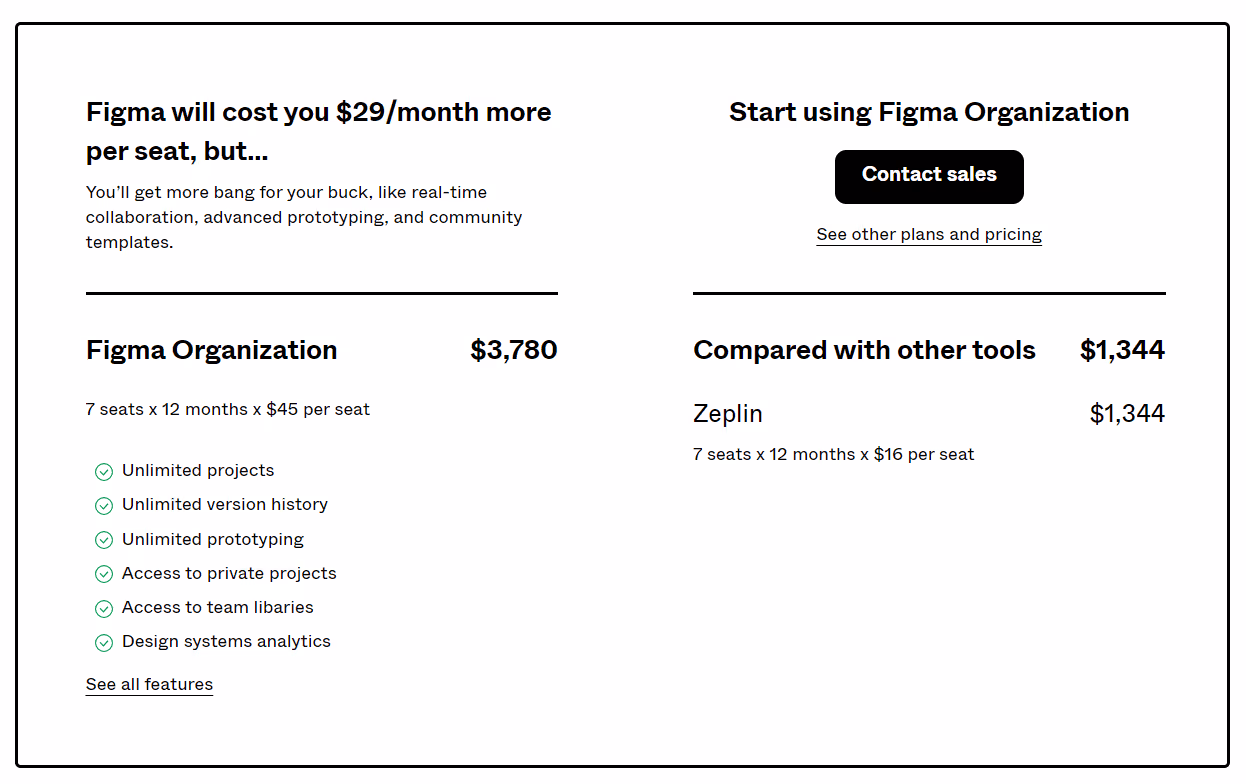The image size is (1246, 784).
Task: Click the Zeplin $1,344 price
Action: click(1127, 413)
